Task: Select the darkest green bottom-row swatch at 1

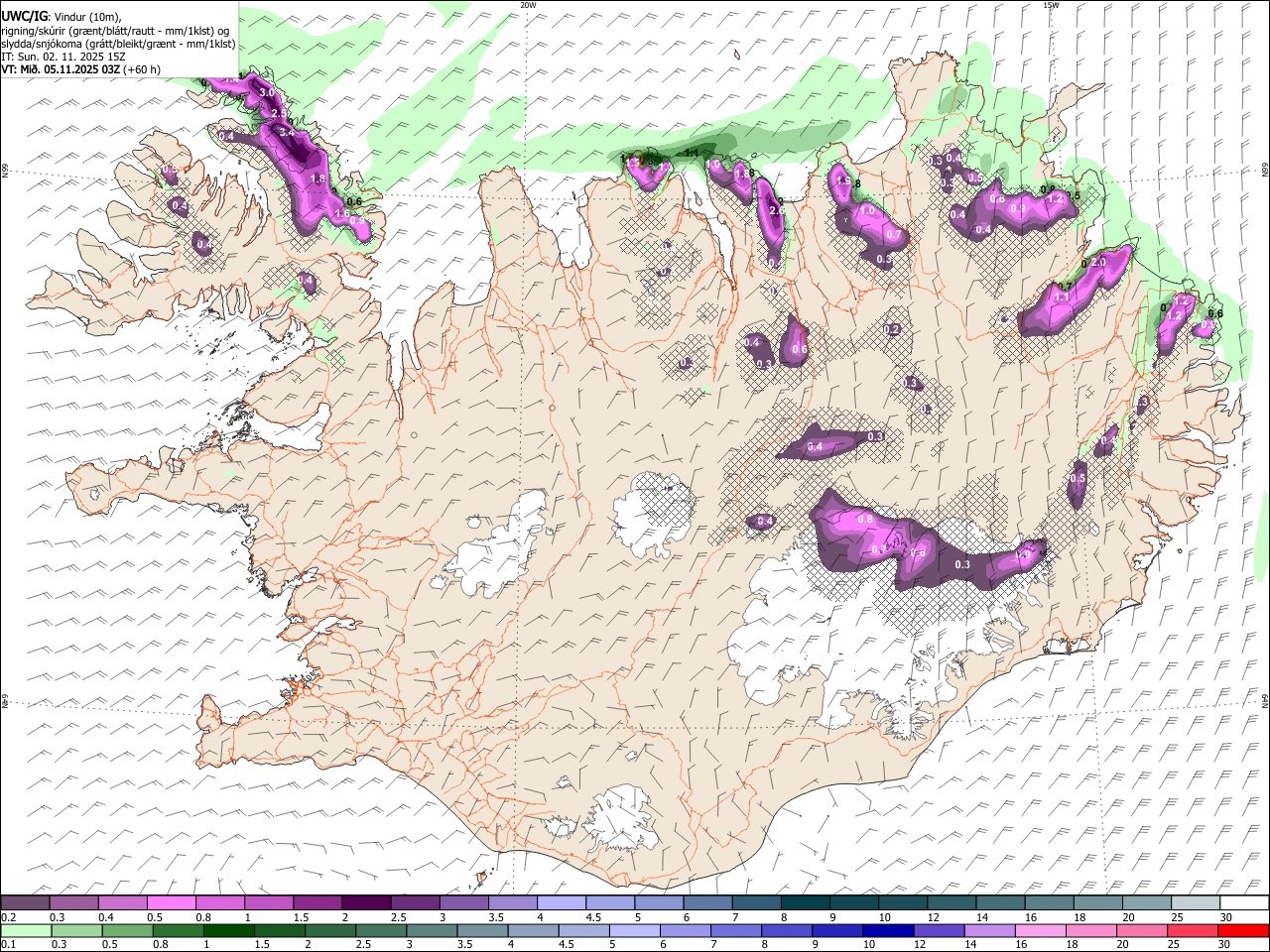Action: [x=228, y=930]
